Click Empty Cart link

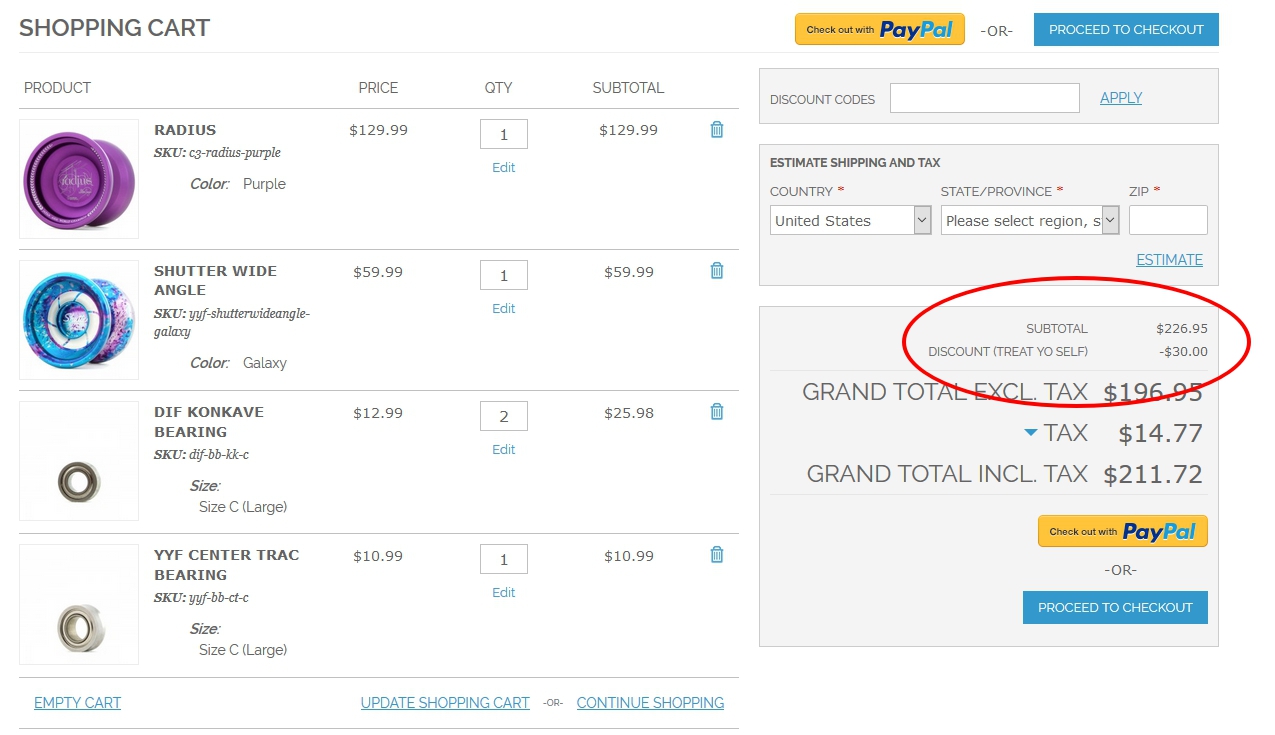coord(77,703)
